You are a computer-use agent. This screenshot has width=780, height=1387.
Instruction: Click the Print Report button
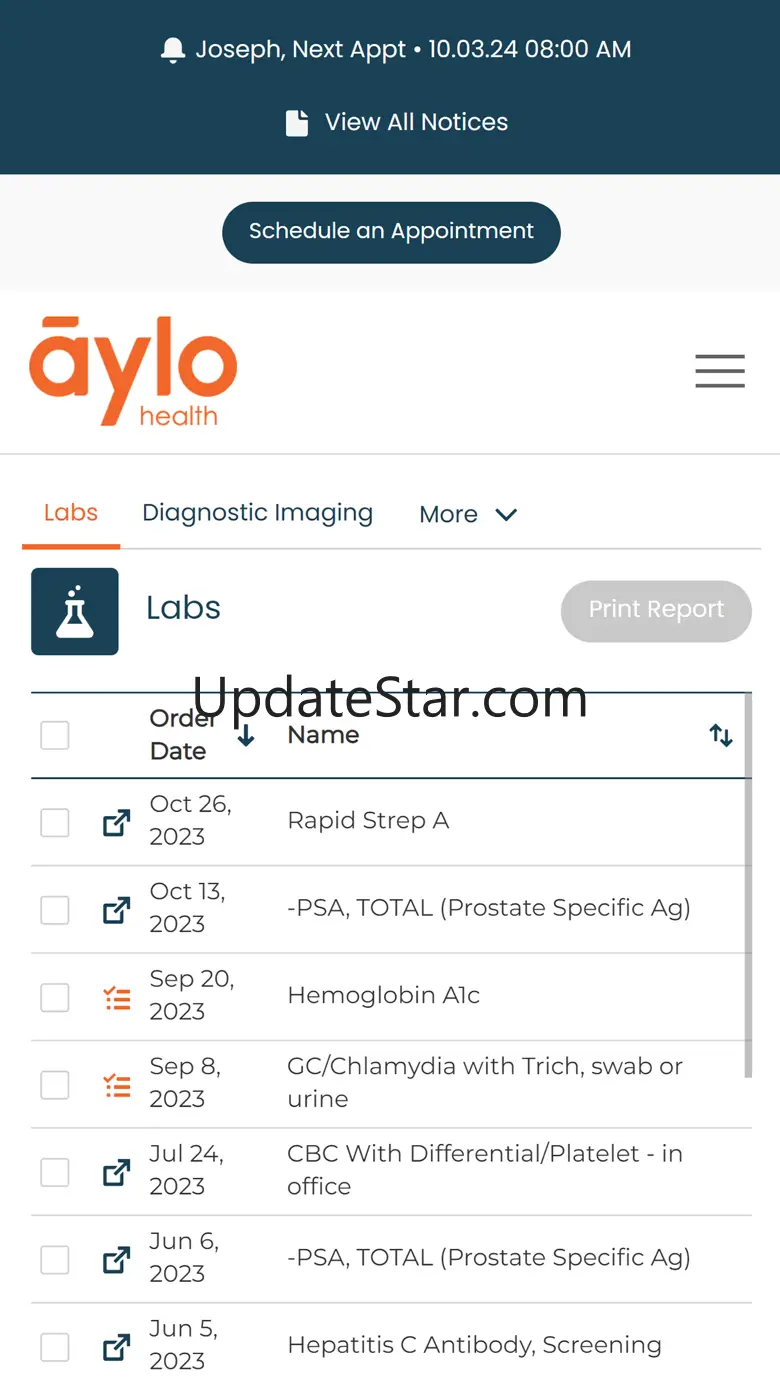(656, 610)
